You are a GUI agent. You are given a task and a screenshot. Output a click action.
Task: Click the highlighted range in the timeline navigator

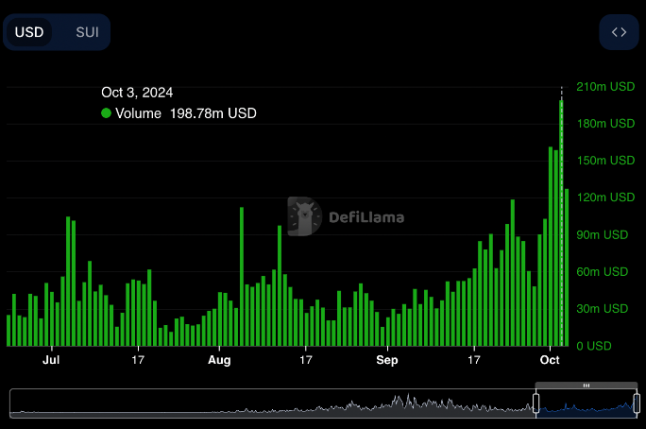[586, 404]
